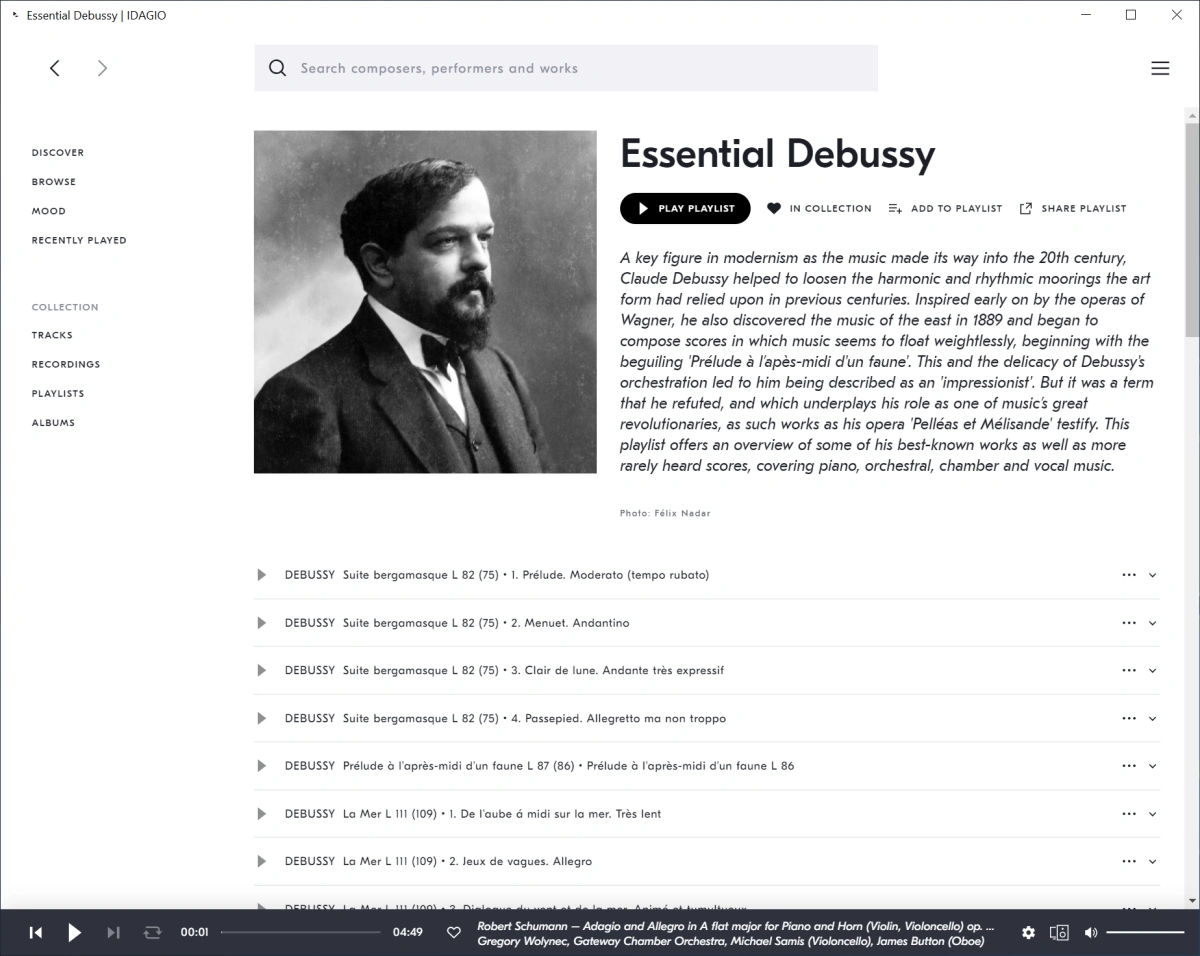Click the 'Photo: Félix Nadar' credit

click(665, 513)
